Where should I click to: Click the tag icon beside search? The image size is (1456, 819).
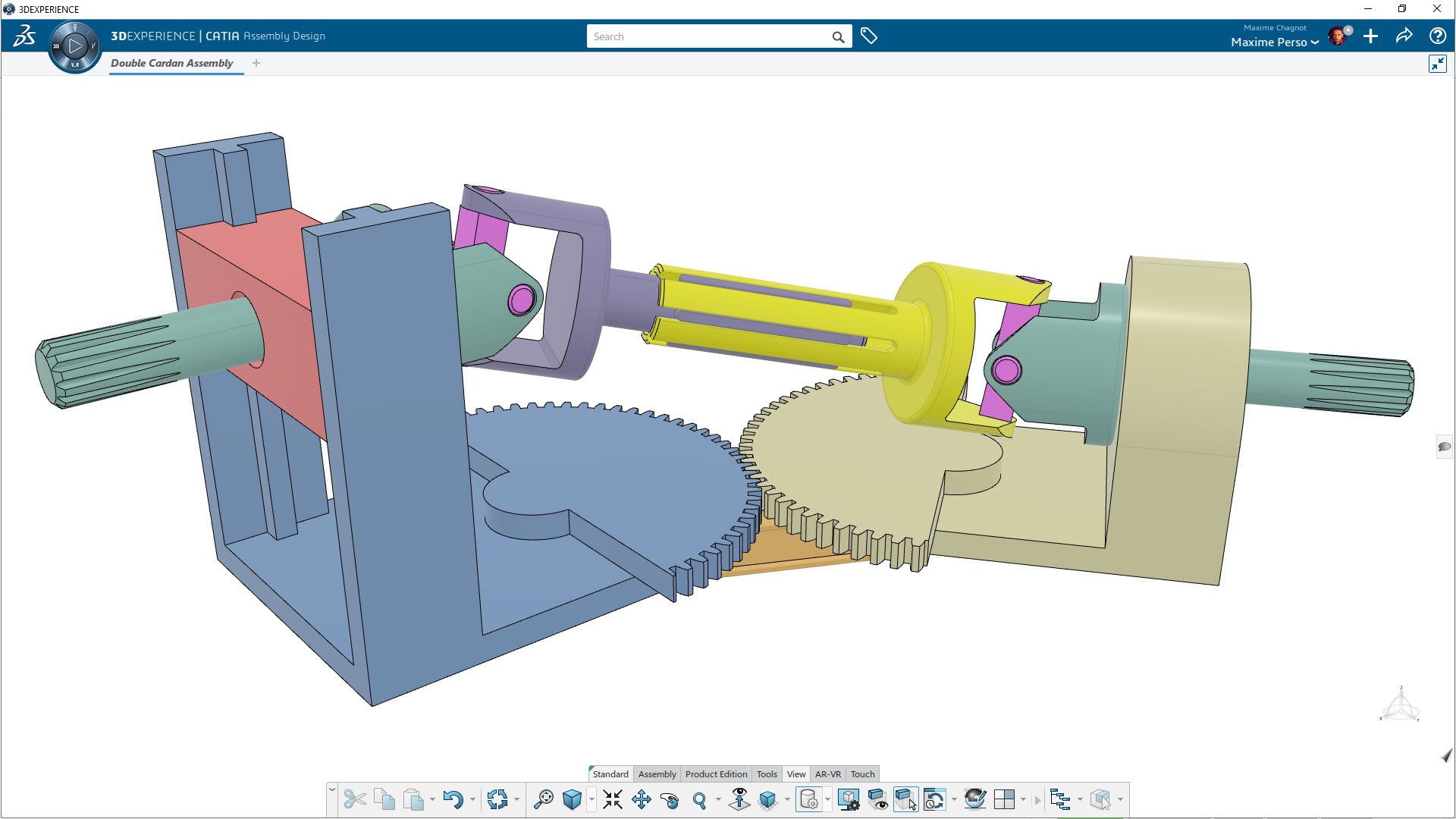tap(869, 36)
